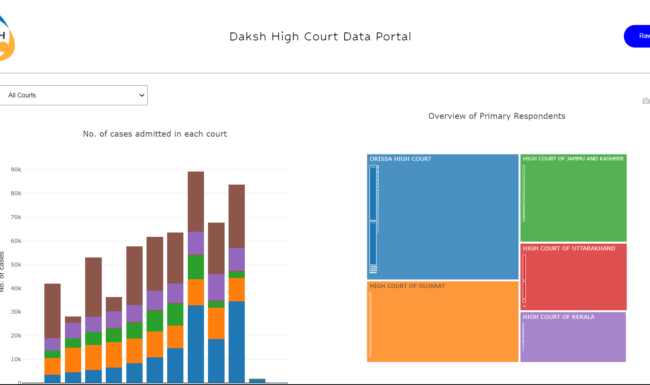Viewport: 650px width, 385px height.
Task: Click the blue segment of the tallest bar
Action: [196, 344]
